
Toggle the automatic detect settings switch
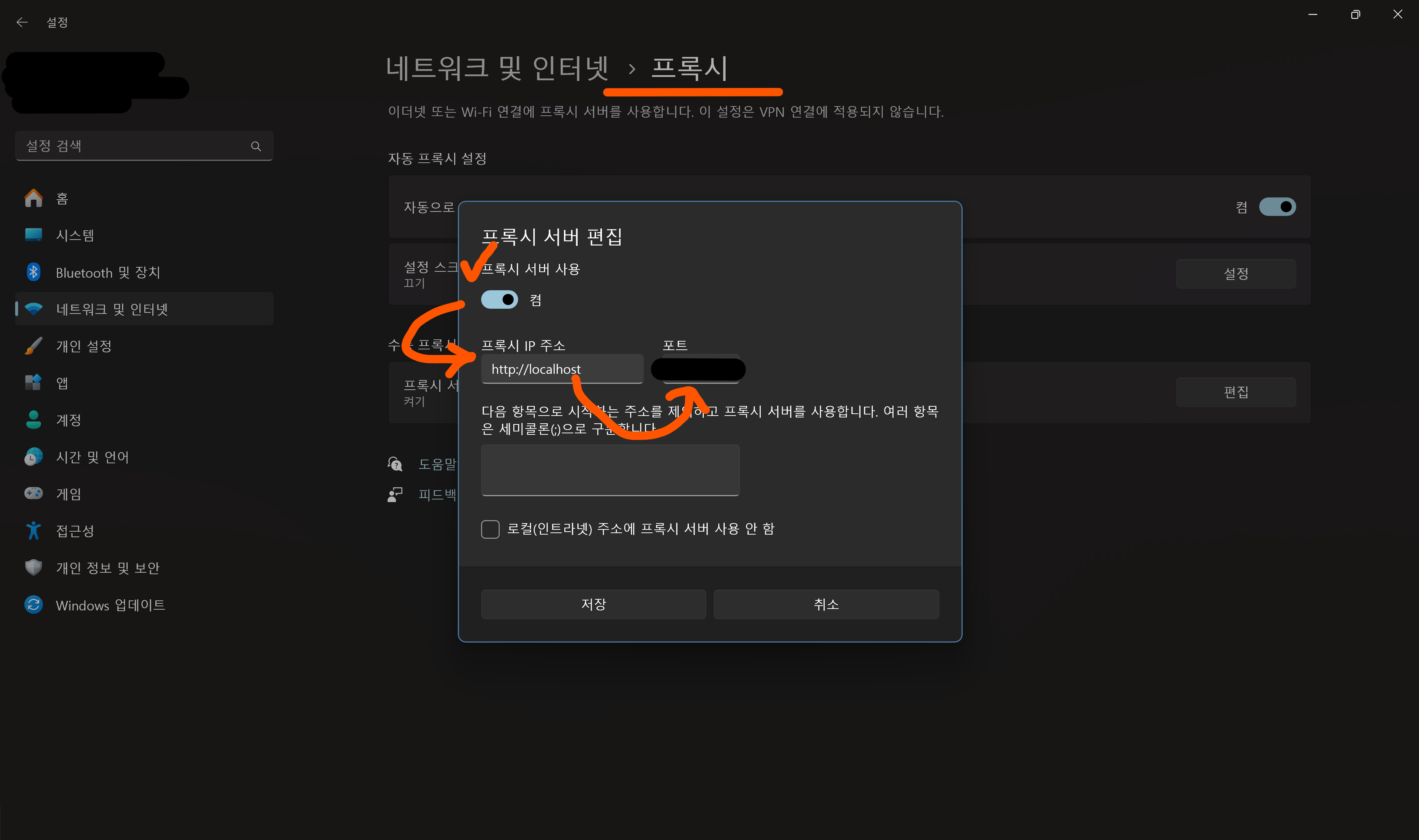1277,207
